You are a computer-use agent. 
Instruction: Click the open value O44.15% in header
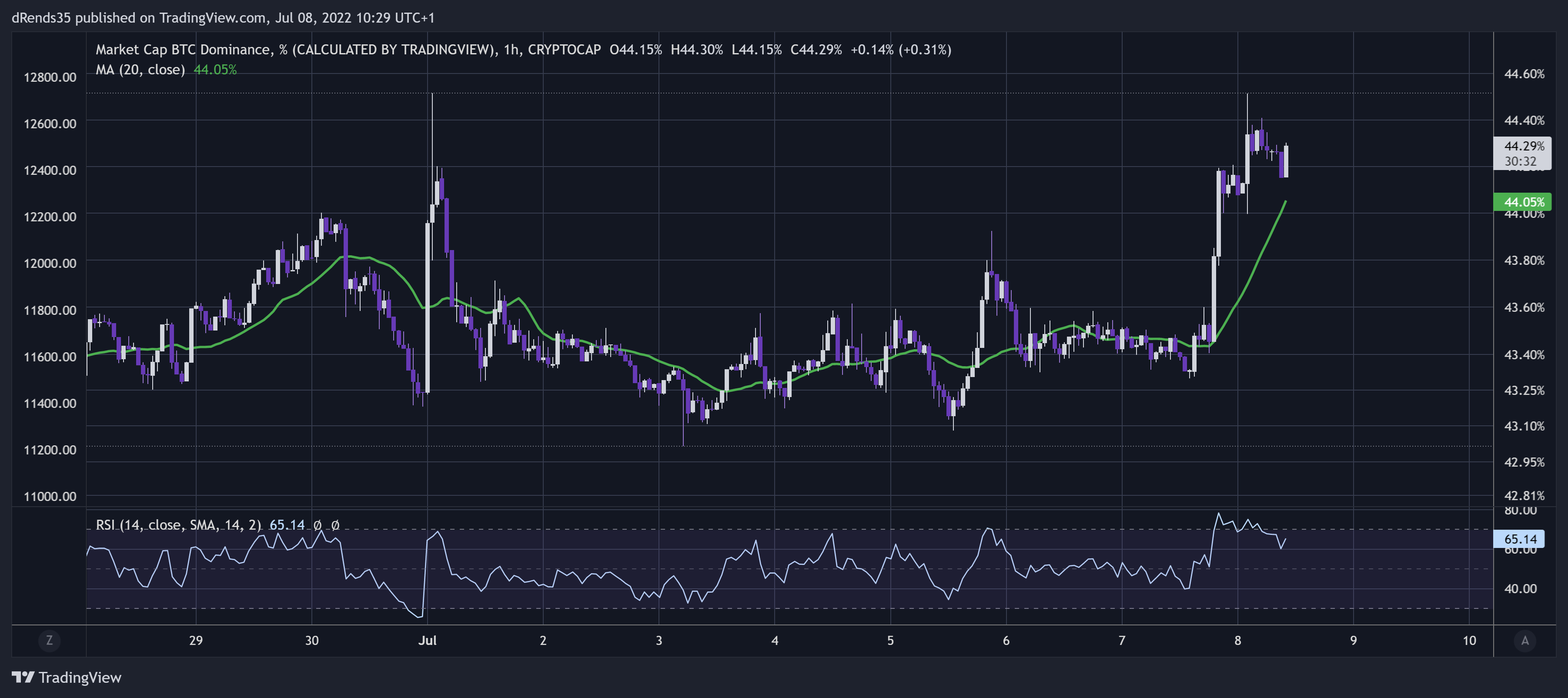635,49
